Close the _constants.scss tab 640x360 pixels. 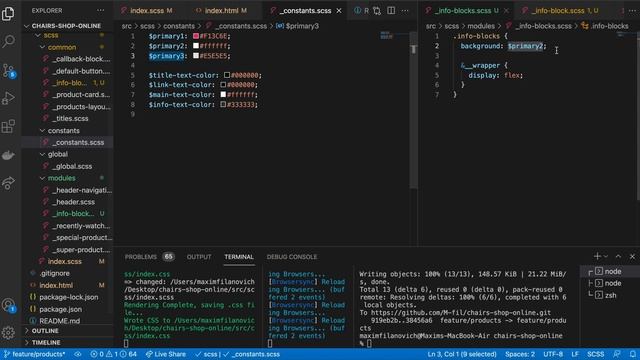339,11
